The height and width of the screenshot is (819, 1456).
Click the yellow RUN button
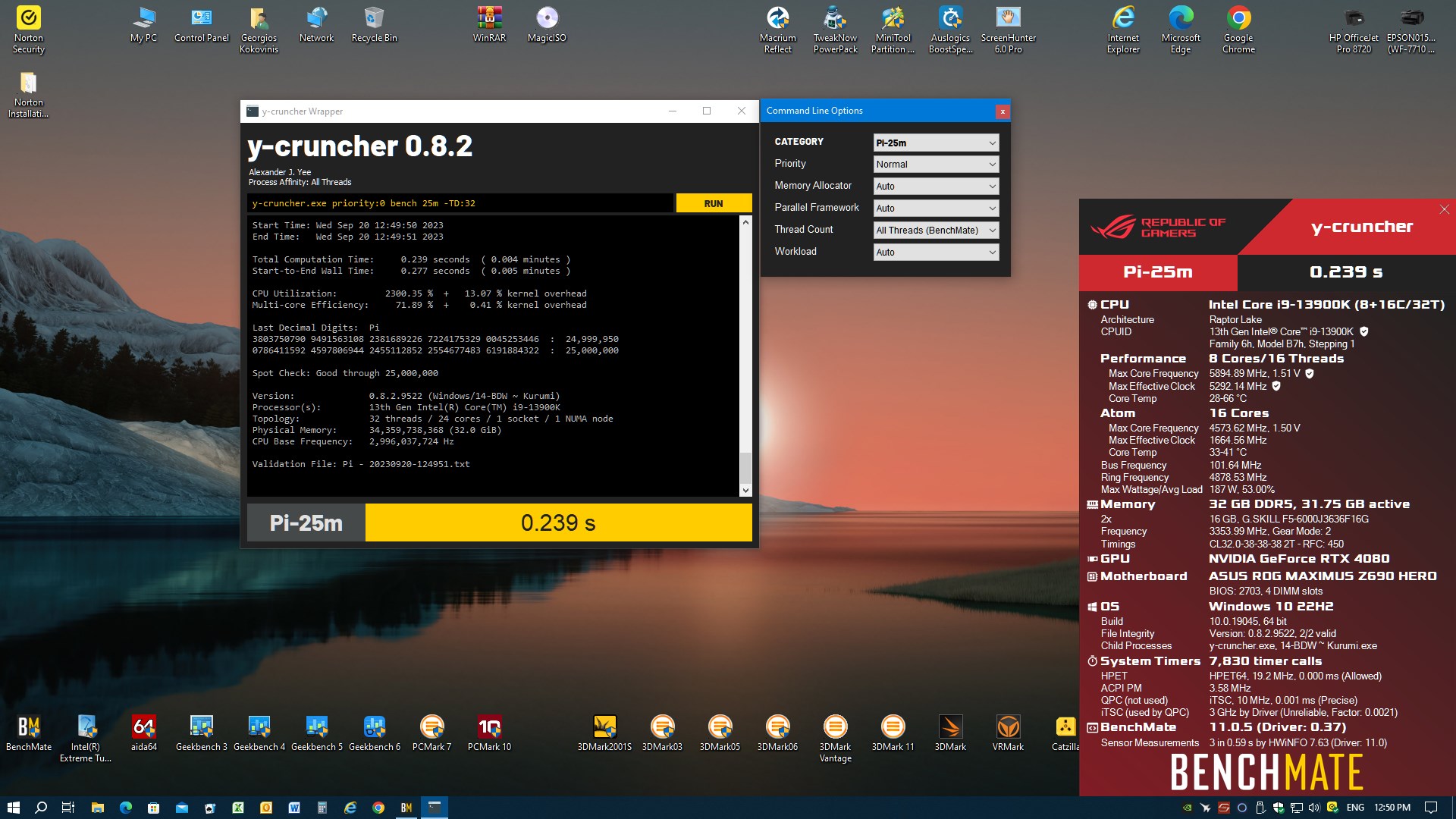pyautogui.click(x=714, y=203)
